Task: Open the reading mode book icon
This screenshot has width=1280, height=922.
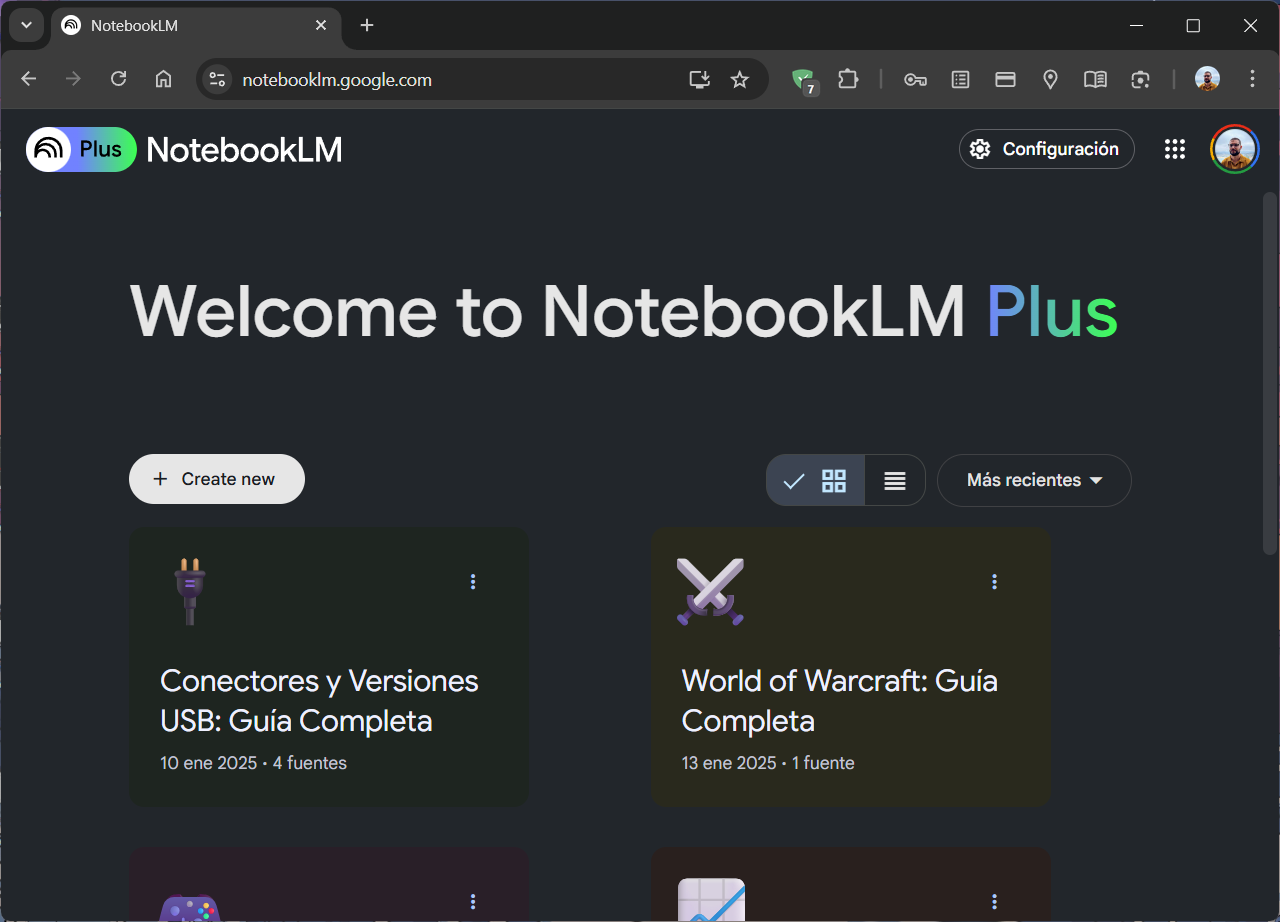Action: (x=1095, y=79)
